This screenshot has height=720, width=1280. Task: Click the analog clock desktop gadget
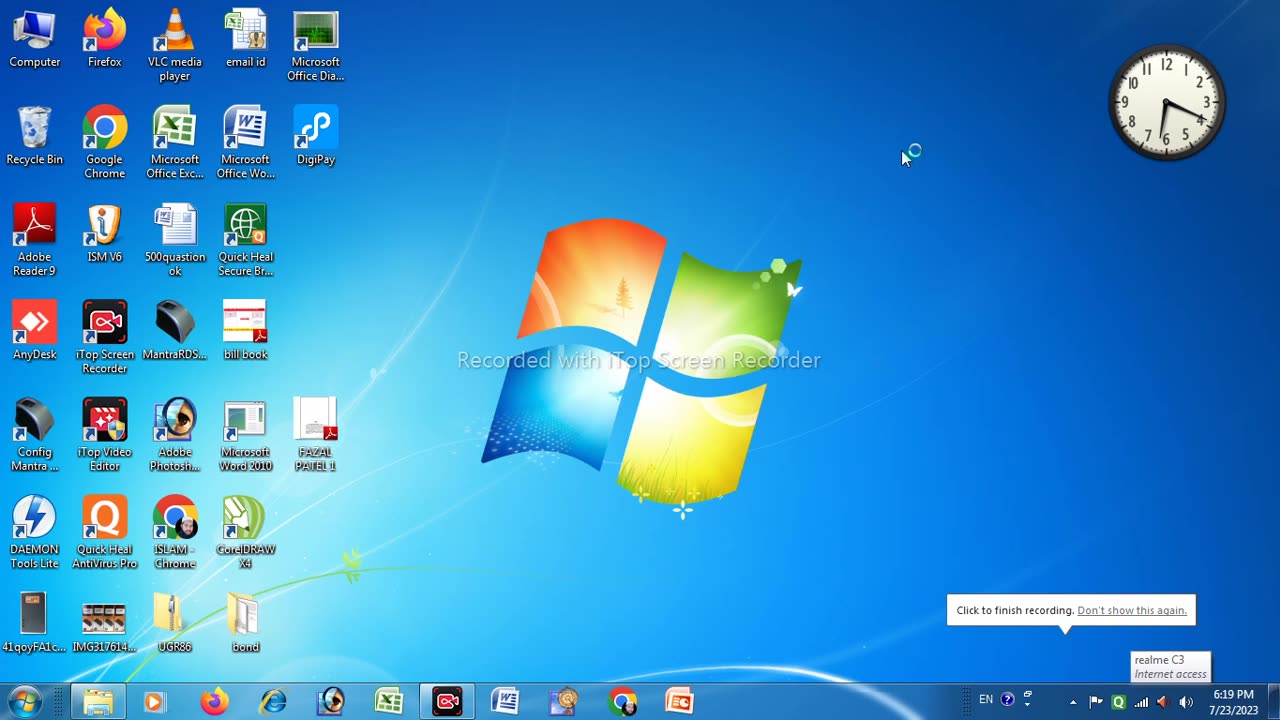pos(1167,102)
